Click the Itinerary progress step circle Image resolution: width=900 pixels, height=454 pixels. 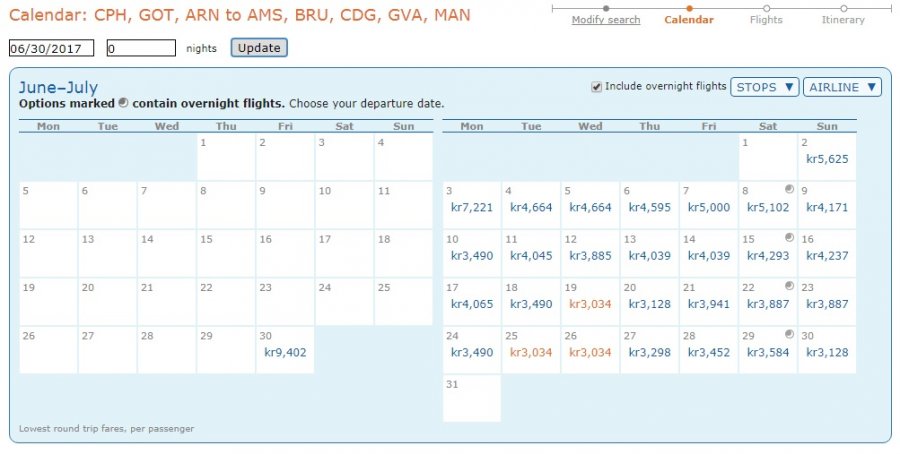tap(843, 8)
